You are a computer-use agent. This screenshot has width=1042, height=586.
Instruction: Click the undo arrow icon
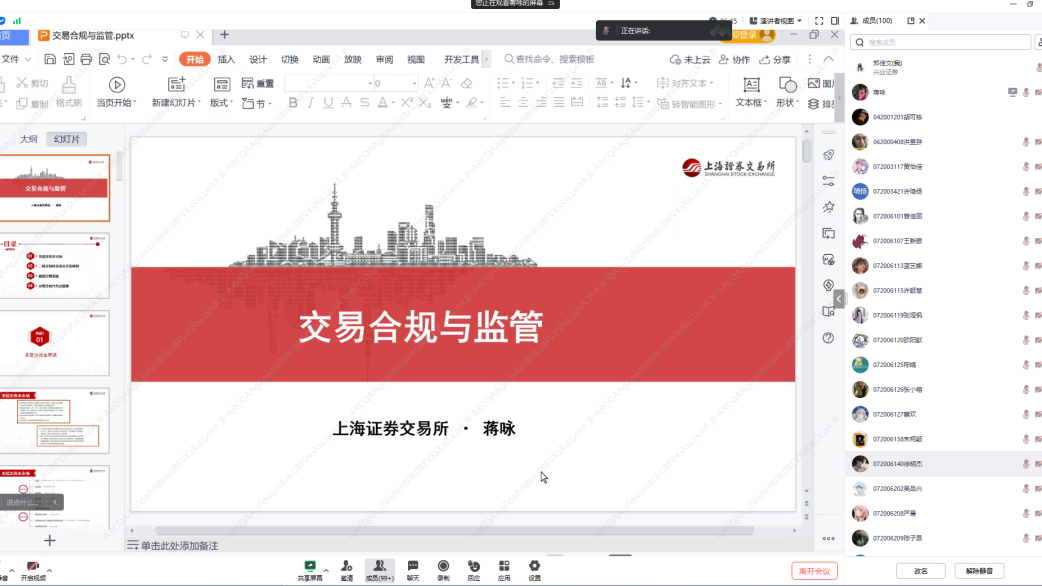[x=122, y=59]
